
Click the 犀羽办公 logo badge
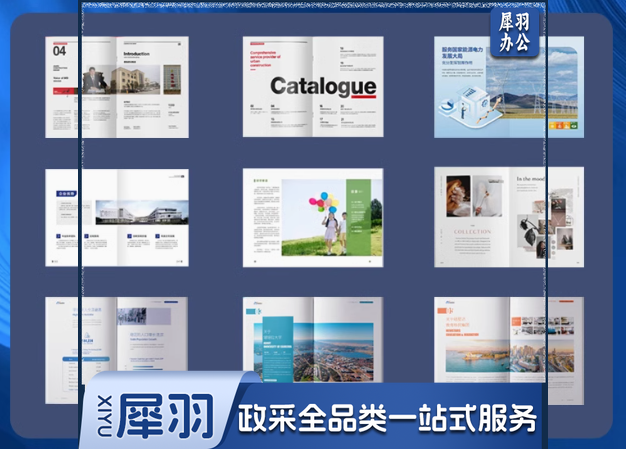(516, 32)
